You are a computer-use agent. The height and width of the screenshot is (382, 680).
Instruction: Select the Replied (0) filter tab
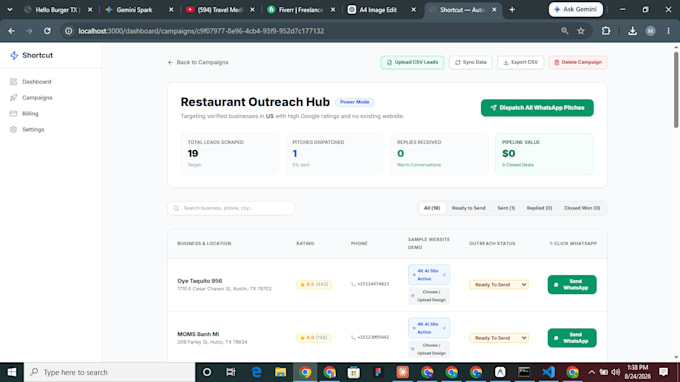pos(539,208)
